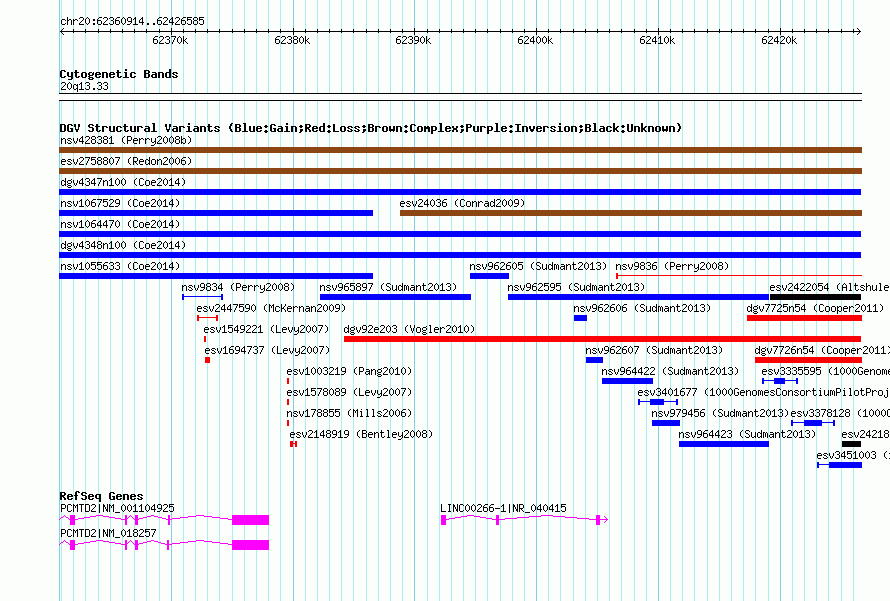Select PCMTD2|NM_001104925 gene label
The image size is (890, 601).
click(117, 508)
